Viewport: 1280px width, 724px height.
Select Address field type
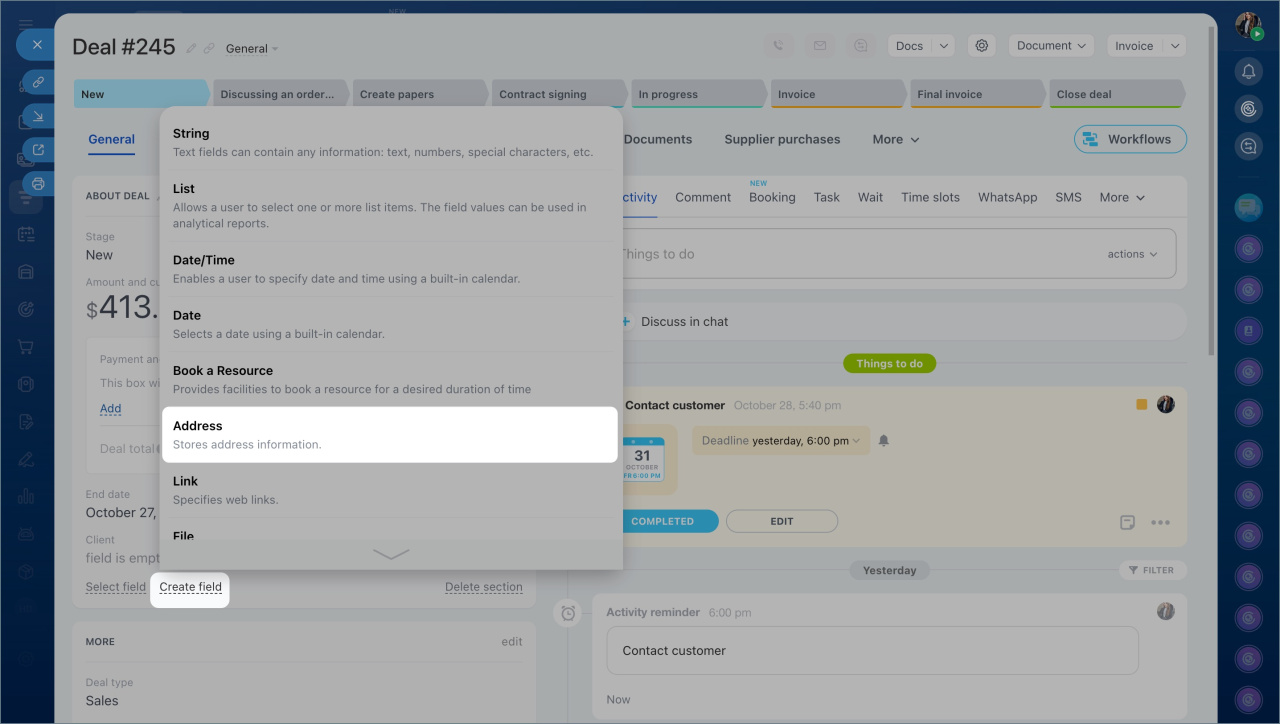pos(390,434)
